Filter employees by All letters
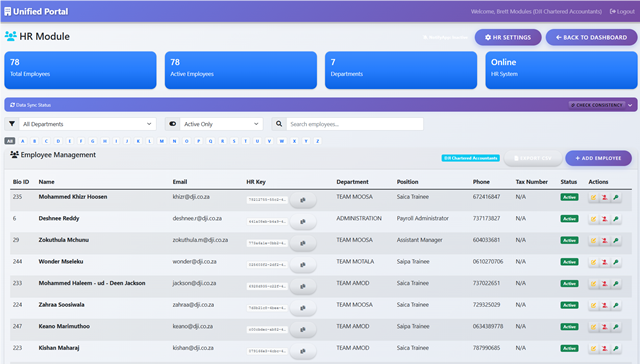The height and width of the screenshot is (364, 640). pyautogui.click(x=10, y=141)
